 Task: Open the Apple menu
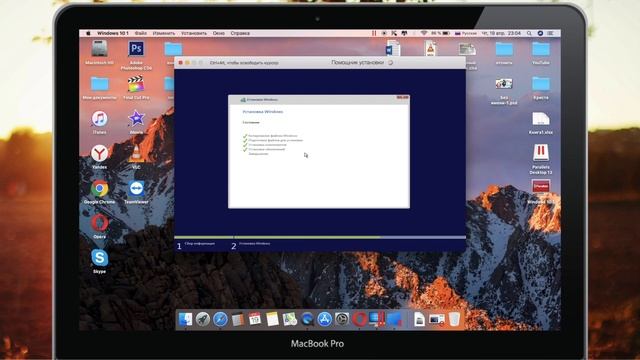(x=88, y=33)
